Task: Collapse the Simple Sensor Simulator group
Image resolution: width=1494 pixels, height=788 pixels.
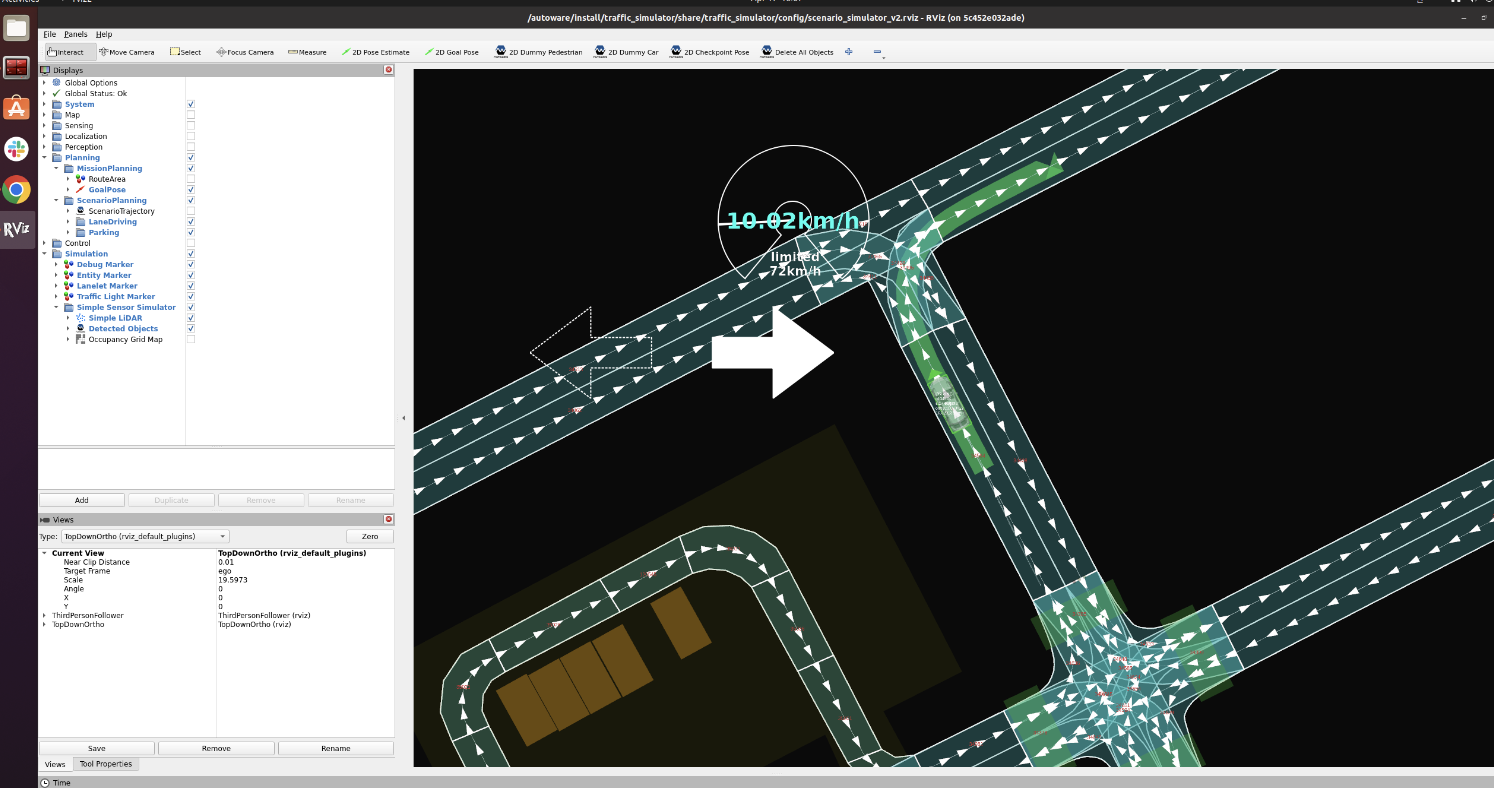Action: (56, 307)
